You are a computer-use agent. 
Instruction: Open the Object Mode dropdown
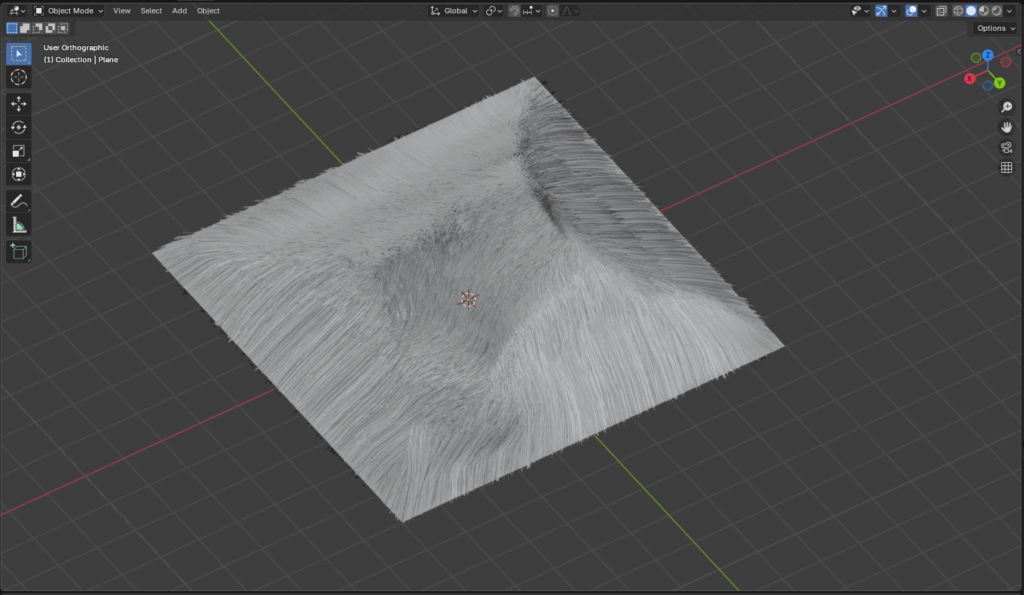[69, 10]
